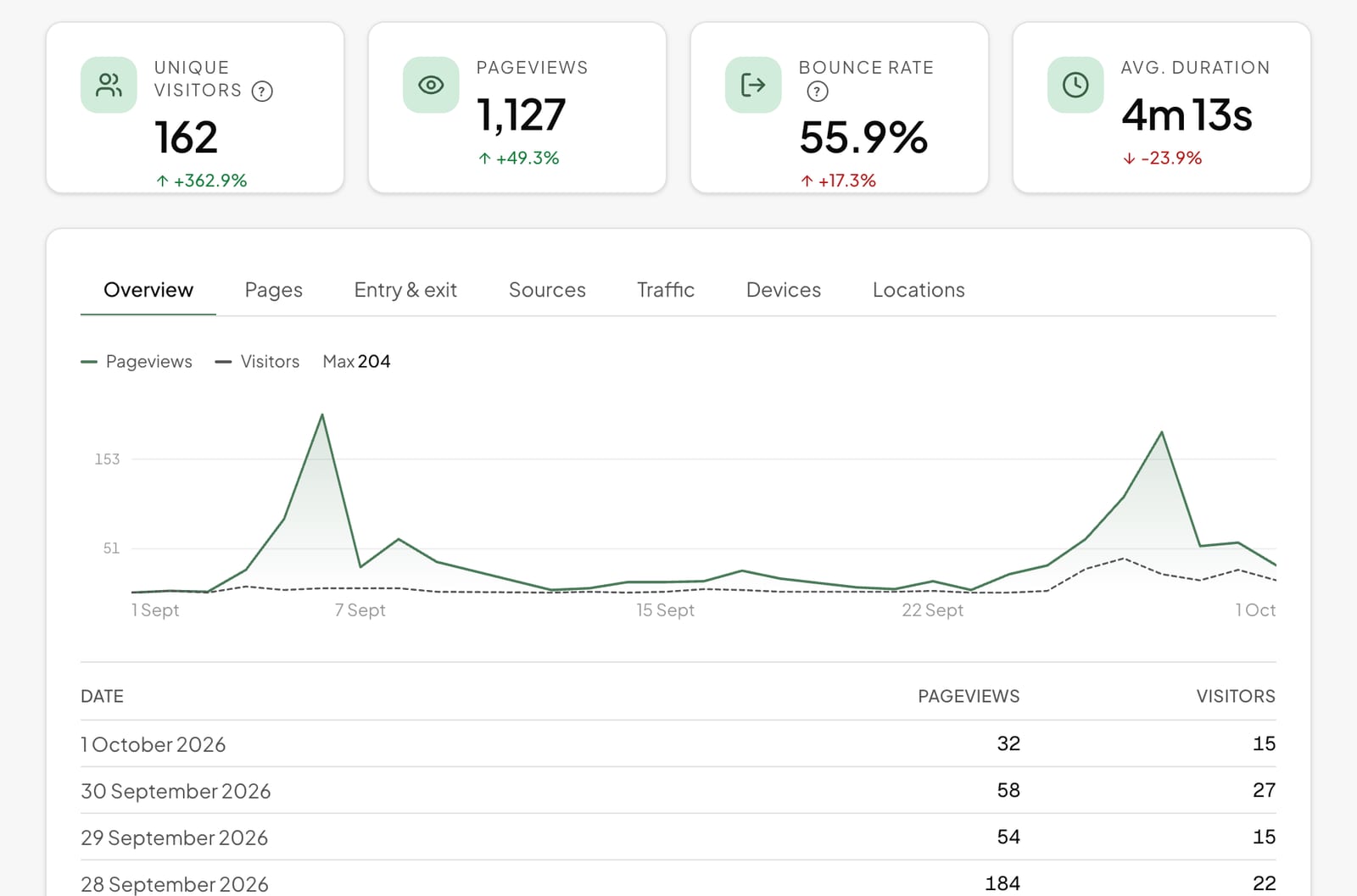The height and width of the screenshot is (896, 1357).
Task: Select the 30 September 2026 row
Action: point(678,790)
